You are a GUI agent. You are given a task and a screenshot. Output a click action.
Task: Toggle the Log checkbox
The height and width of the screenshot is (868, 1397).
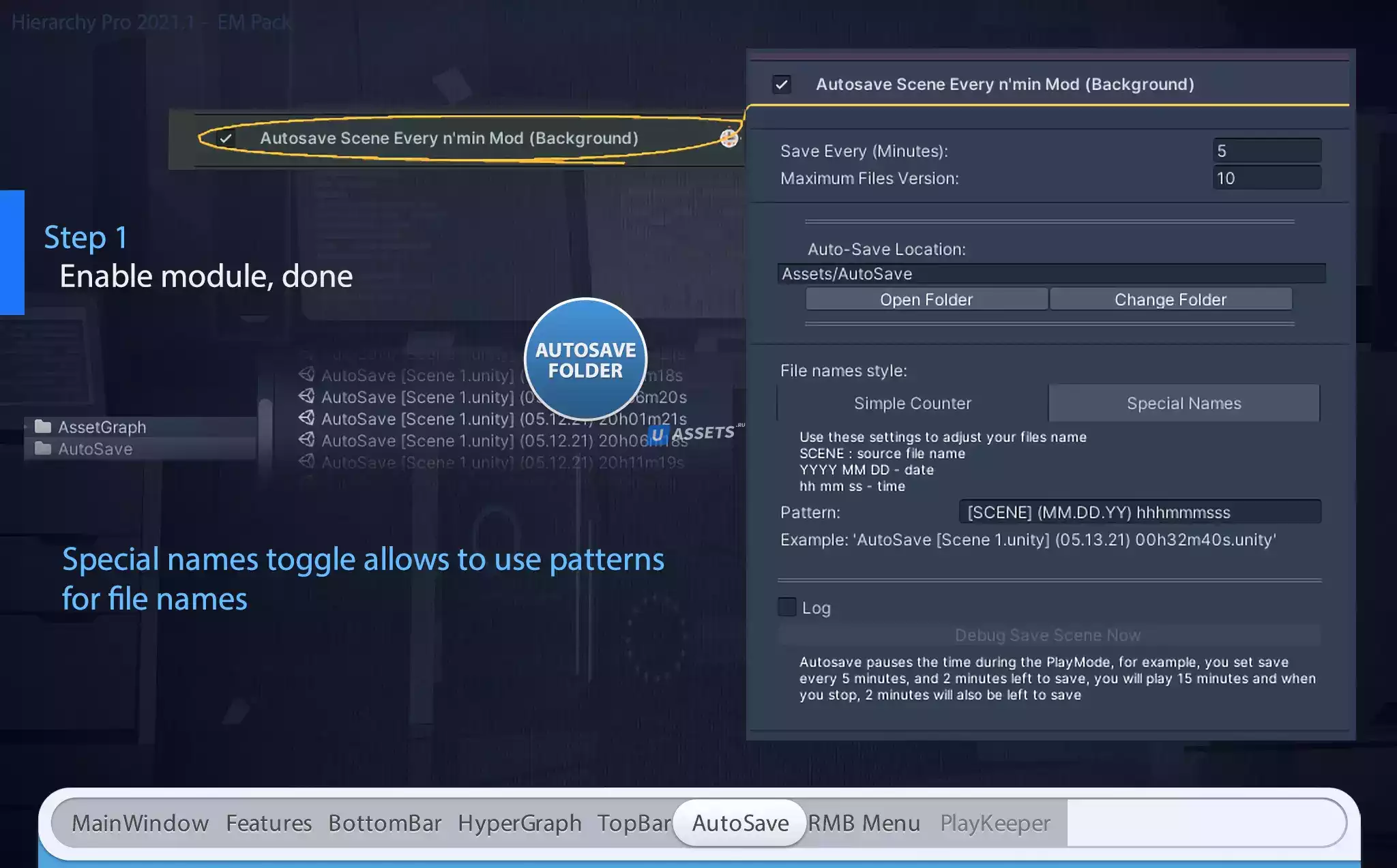pyautogui.click(x=787, y=607)
